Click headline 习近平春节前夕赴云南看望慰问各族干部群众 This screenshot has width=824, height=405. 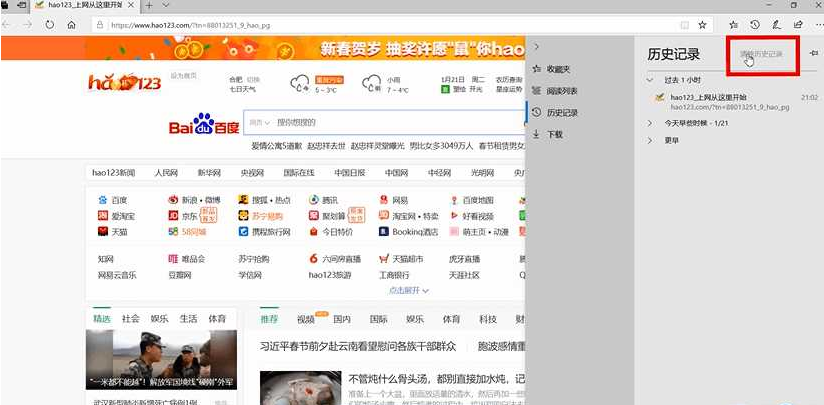click(x=358, y=347)
